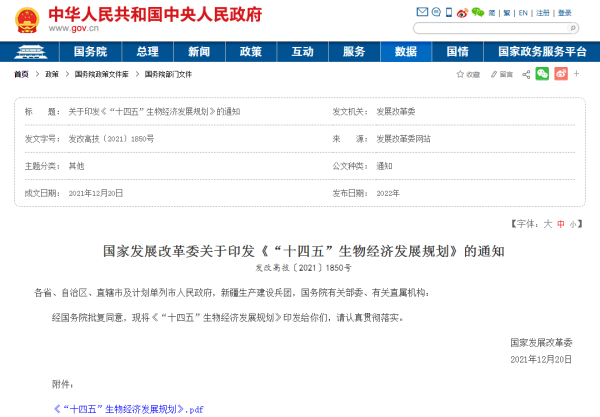Expand more share options plus sign

pyautogui.click(x=577, y=74)
